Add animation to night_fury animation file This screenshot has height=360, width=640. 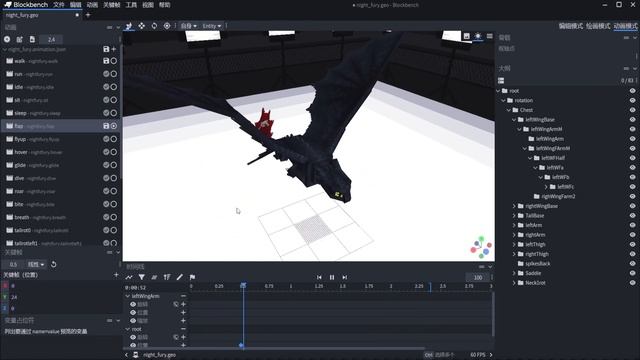coord(114,49)
